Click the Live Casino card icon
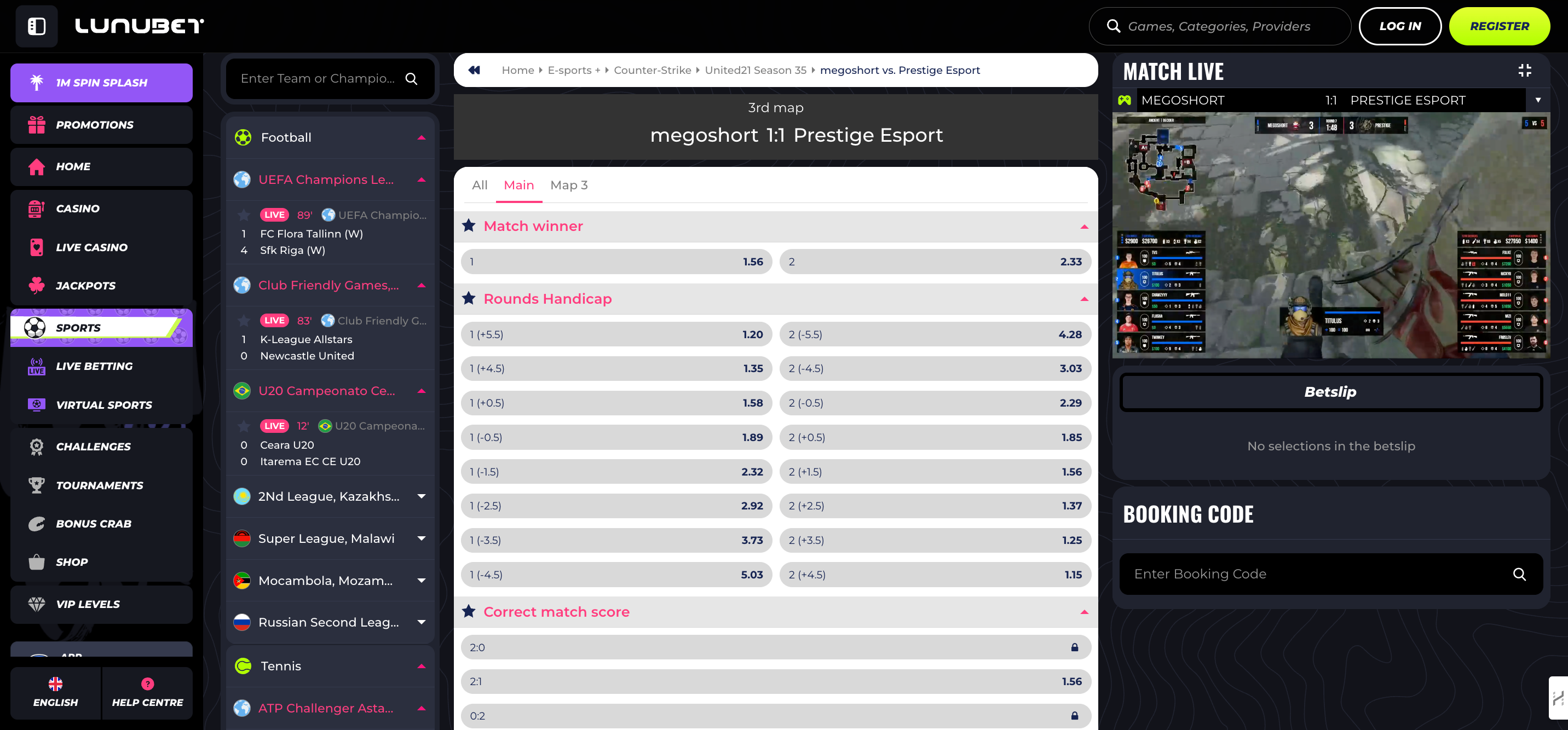Viewport: 1568px width, 730px height. [37, 247]
